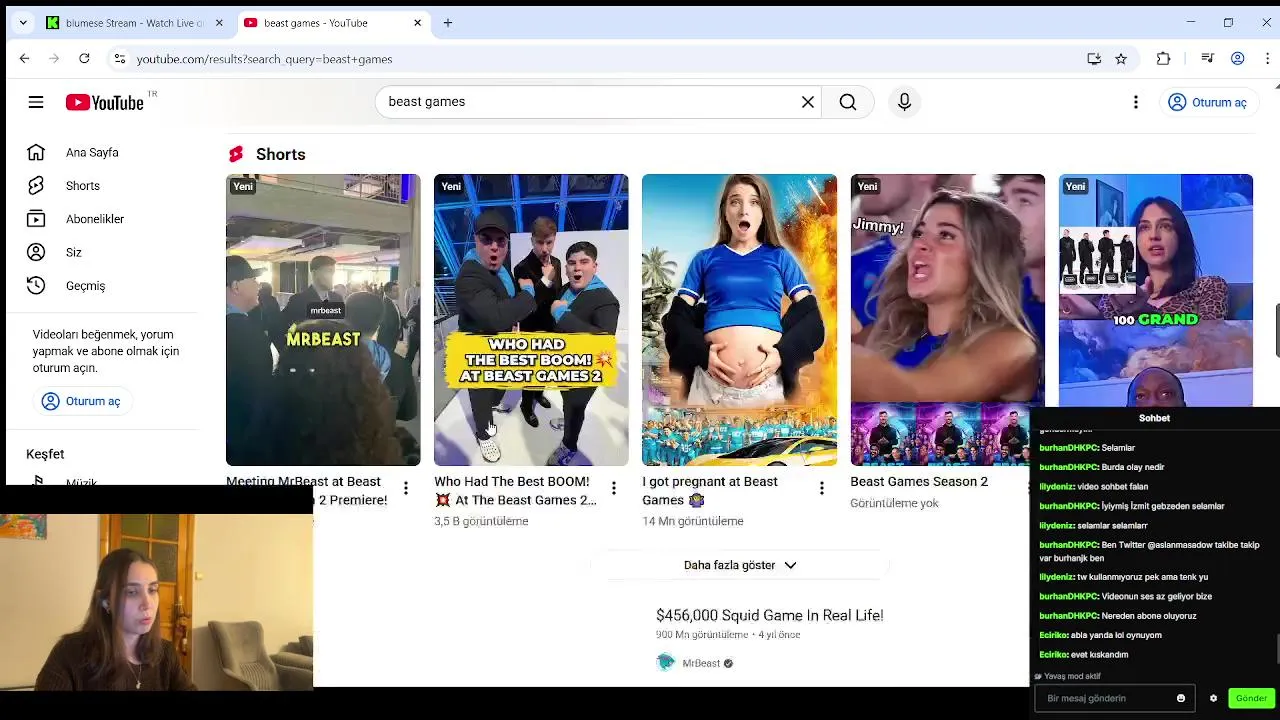Close the blumese Stream tab
1280x720 pixels.
point(219,23)
